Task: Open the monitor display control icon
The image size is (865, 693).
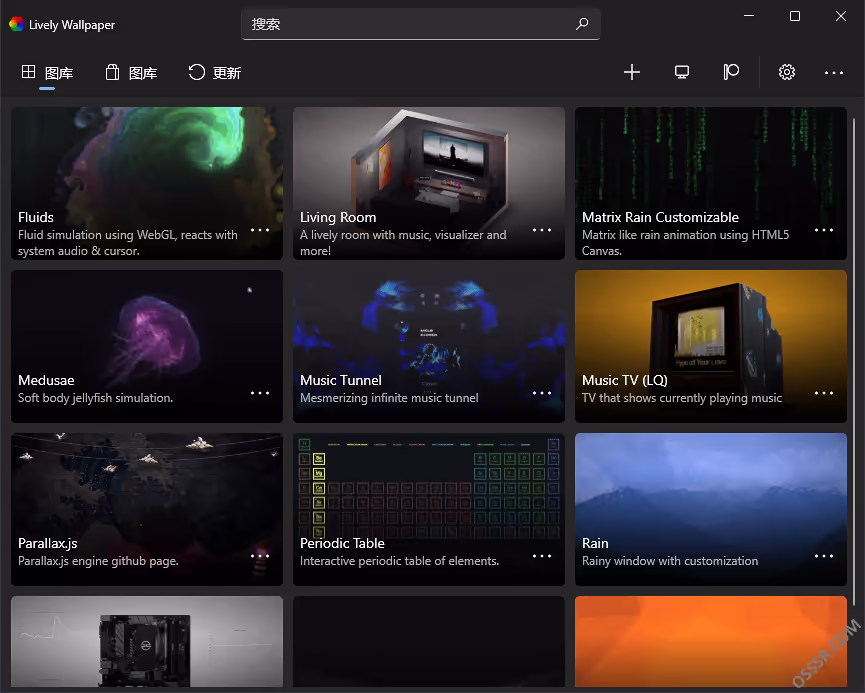Action: coord(682,72)
